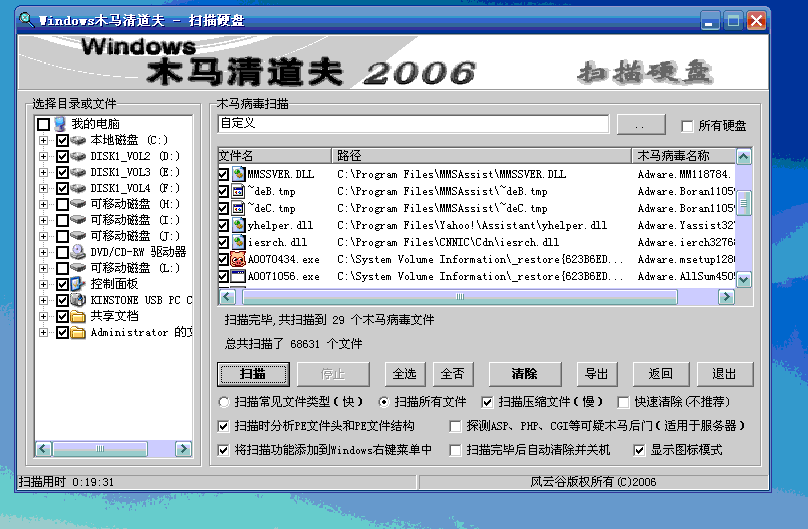Toggle the 所有硬盘 (all disks) checkbox
This screenshot has height=529, width=808.
pos(687,126)
